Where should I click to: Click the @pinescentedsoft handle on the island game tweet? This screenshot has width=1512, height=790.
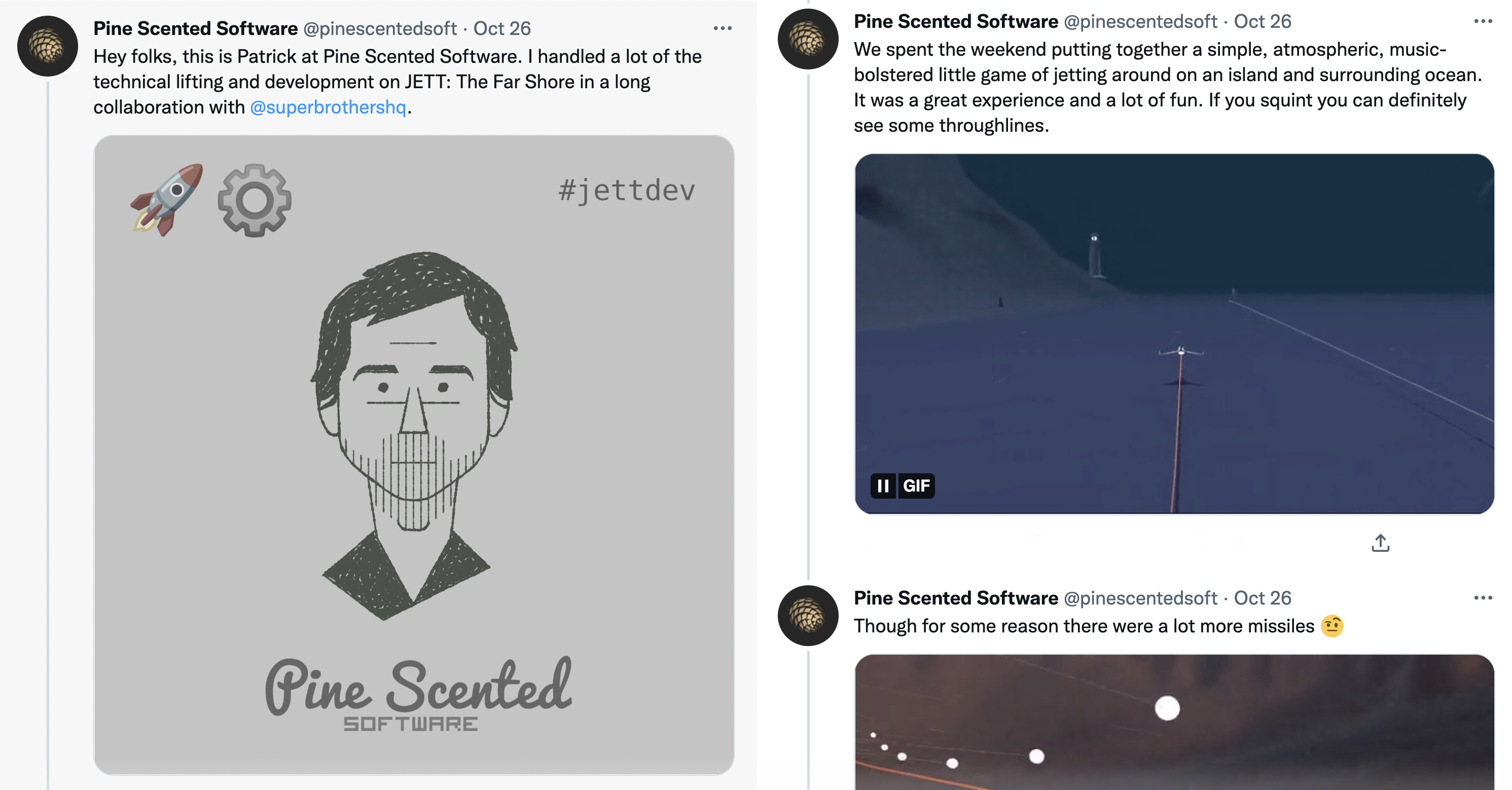coord(1140,21)
